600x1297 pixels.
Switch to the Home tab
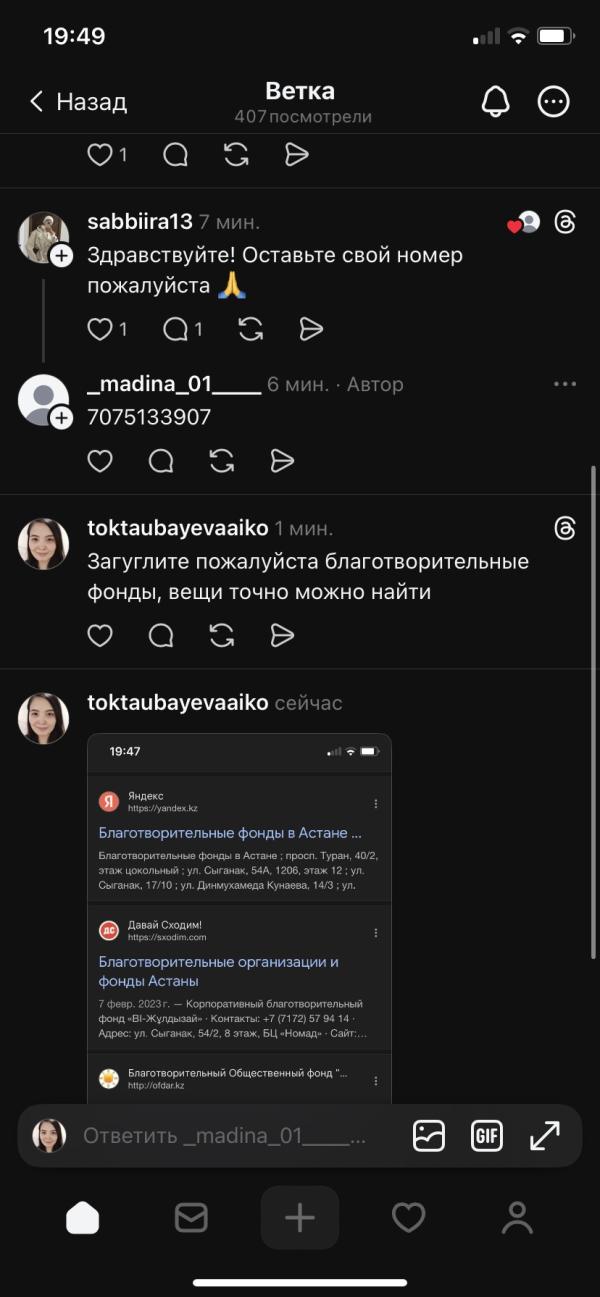point(83,1217)
